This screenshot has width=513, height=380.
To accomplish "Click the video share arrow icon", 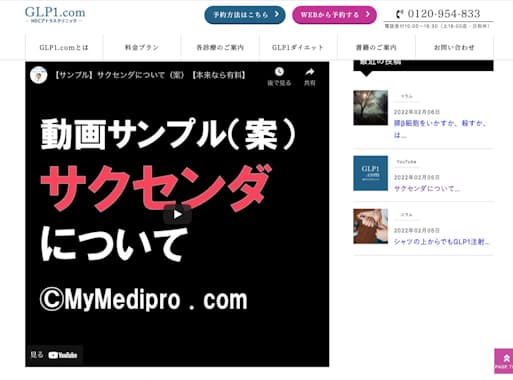I will [310, 71].
